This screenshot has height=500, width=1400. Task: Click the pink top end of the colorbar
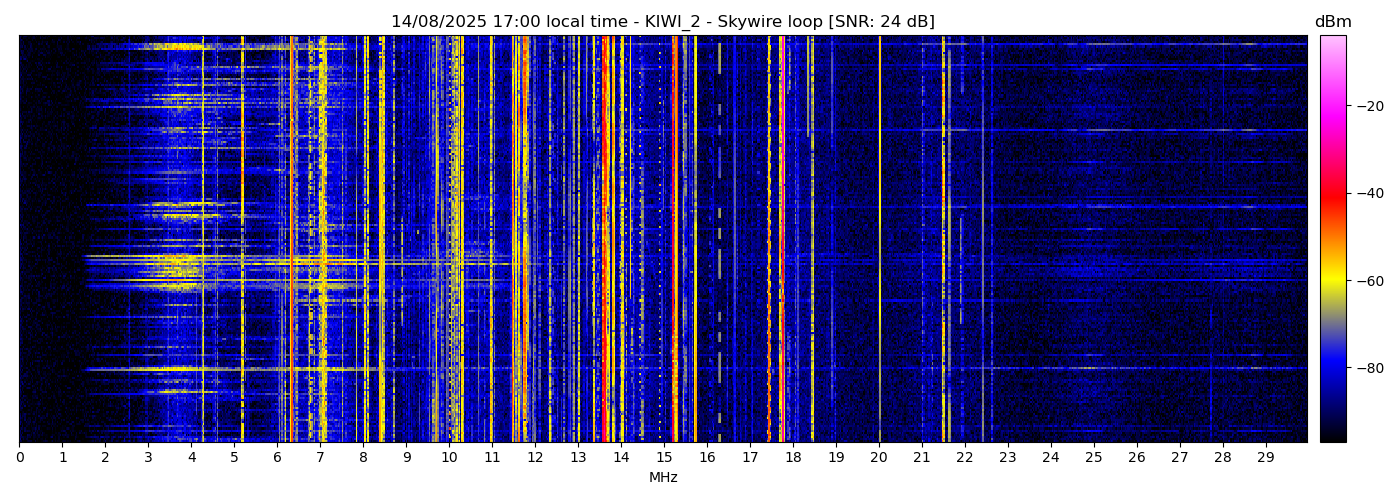tap(1332, 45)
